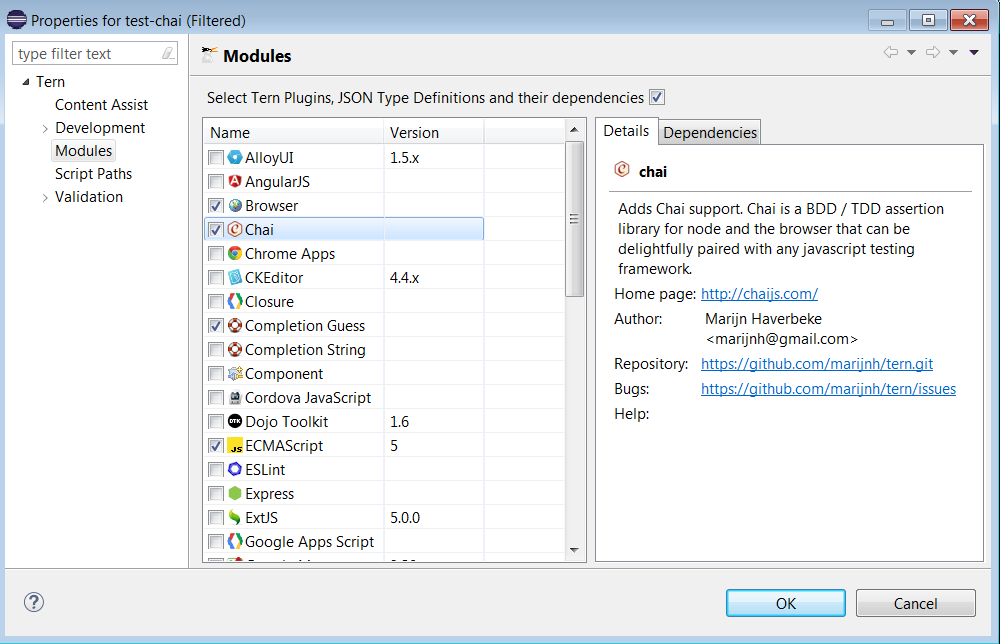Click the Google Apps Script icon

tap(235, 542)
